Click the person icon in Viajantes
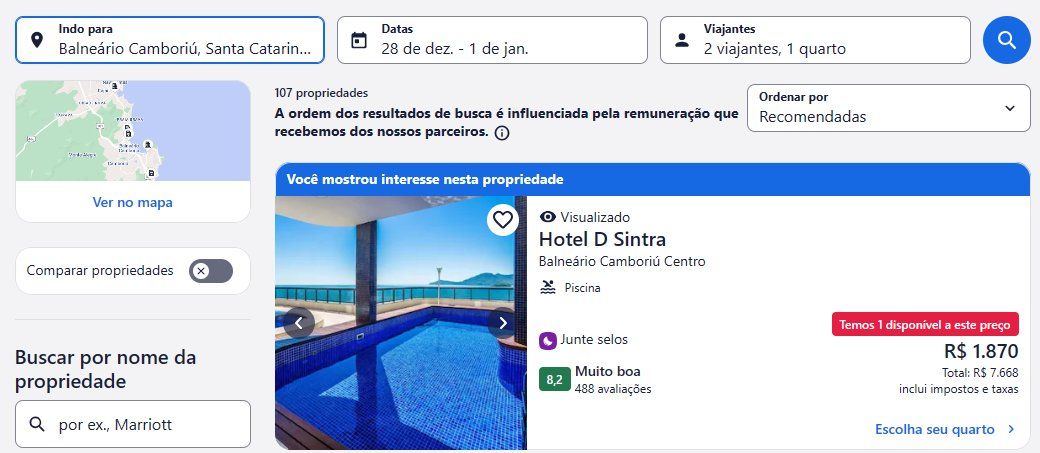This screenshot has width=1040, height=453. click(x=682, y=40)
